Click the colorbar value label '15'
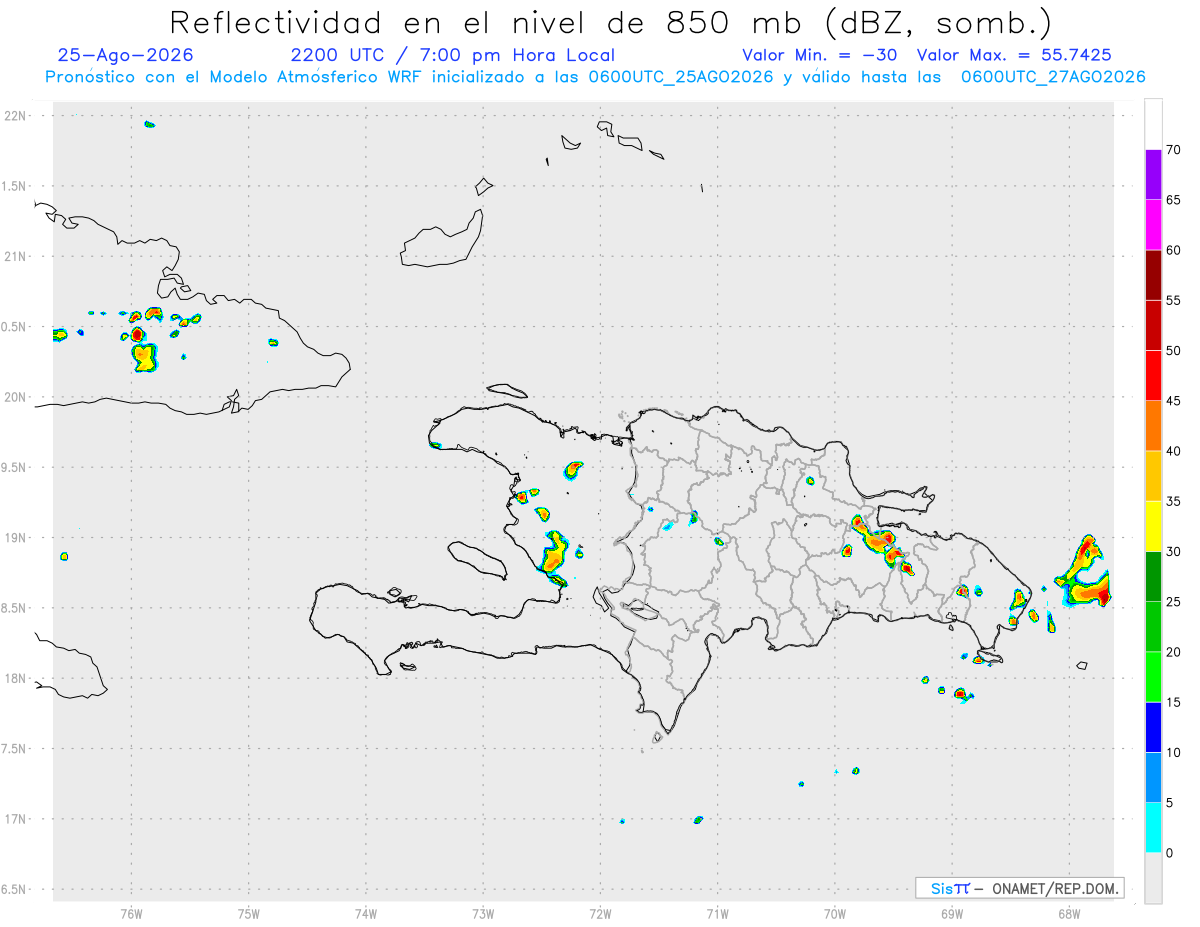Viewport: 1200px width, 927px height. [x=1174, y=703]
